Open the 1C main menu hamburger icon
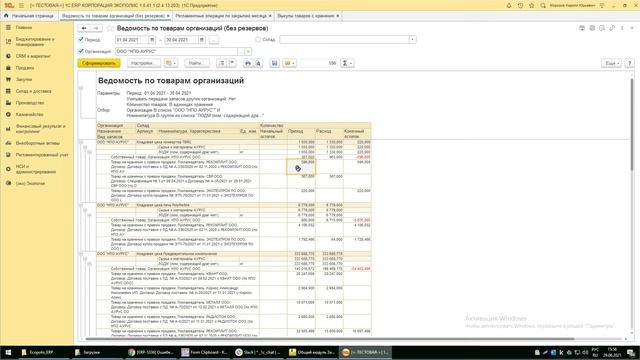Viewport: 640px width, 360px height. pos(21,5)
